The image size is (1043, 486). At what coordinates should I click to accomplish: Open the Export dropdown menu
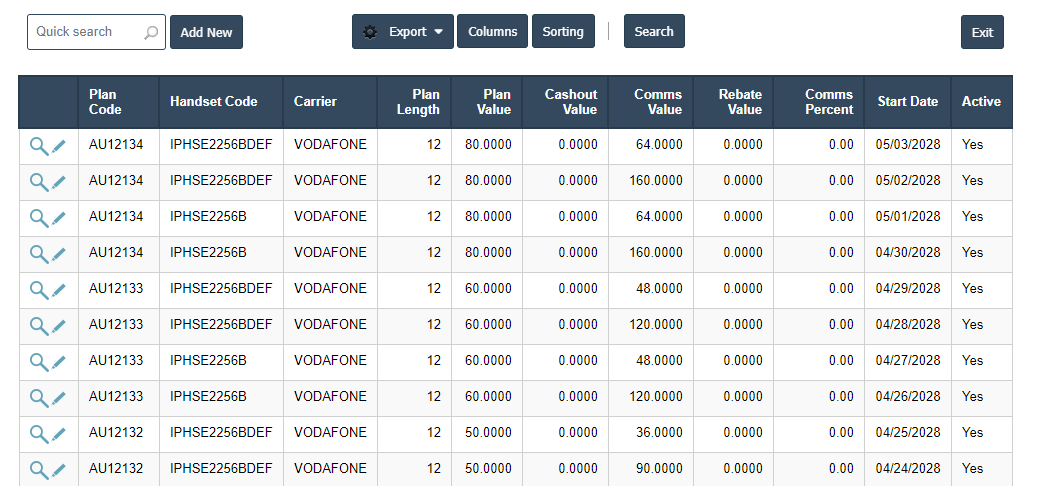(x=402, y=32)
